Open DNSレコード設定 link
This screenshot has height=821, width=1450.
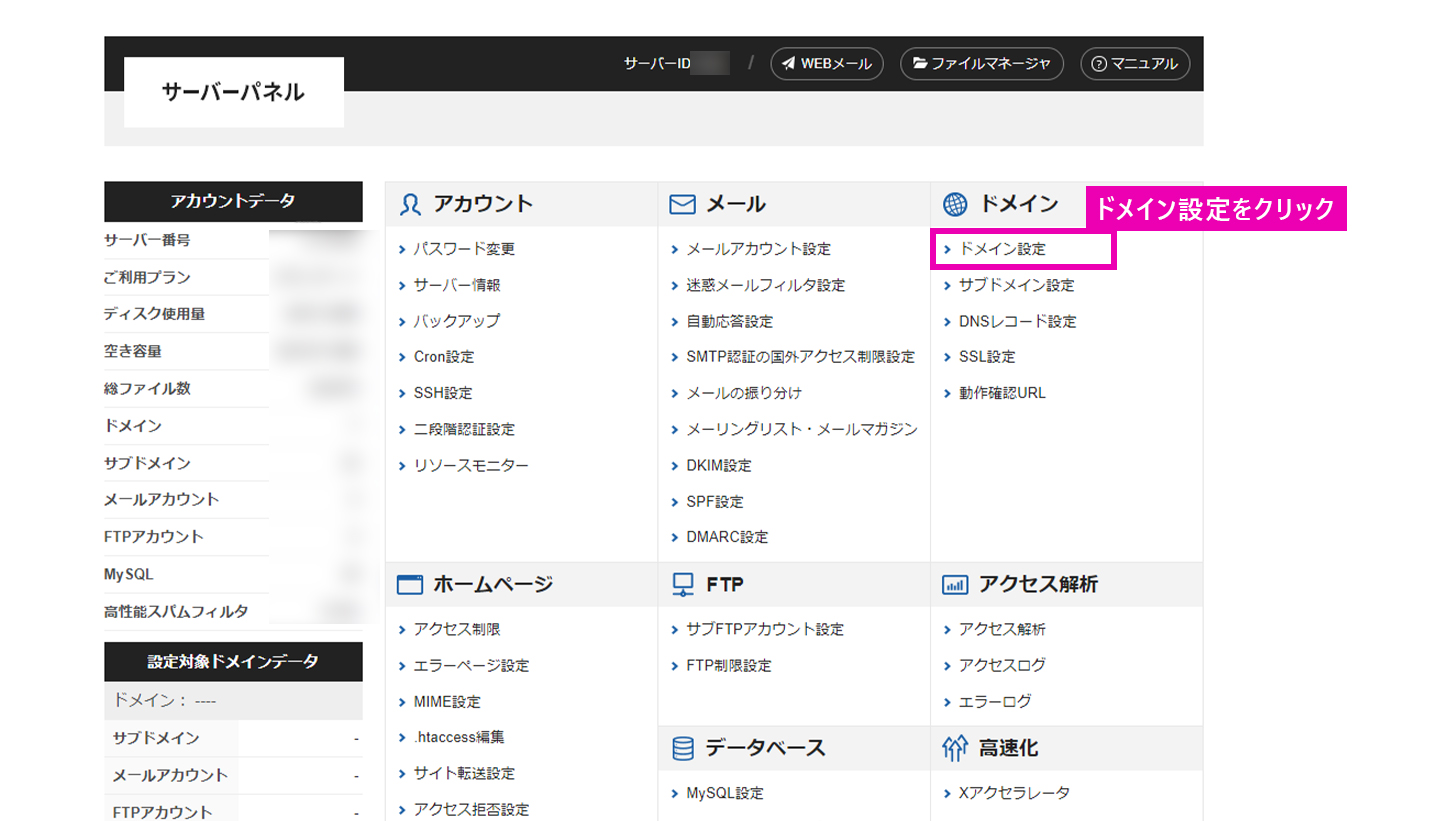pos(1017,321)
